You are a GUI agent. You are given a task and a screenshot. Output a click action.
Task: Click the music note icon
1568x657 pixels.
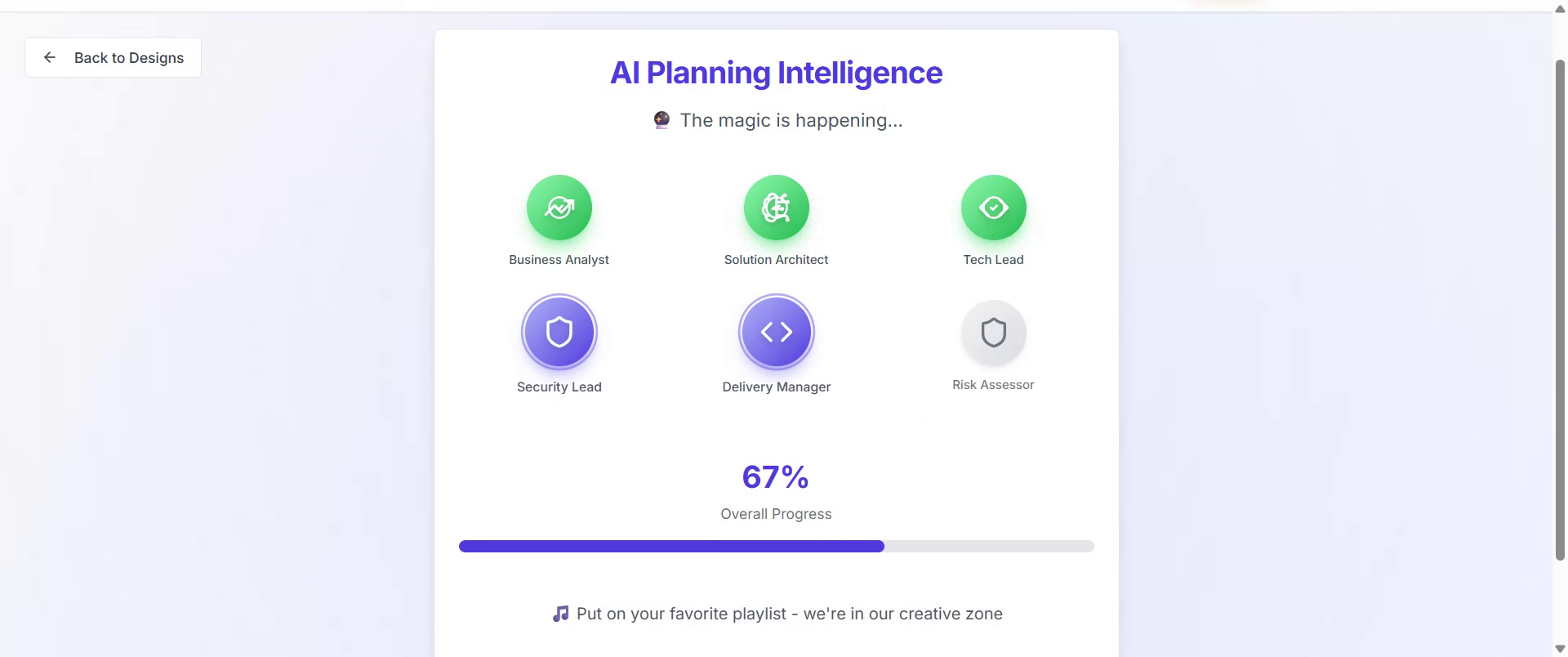(x=560, y=614)
